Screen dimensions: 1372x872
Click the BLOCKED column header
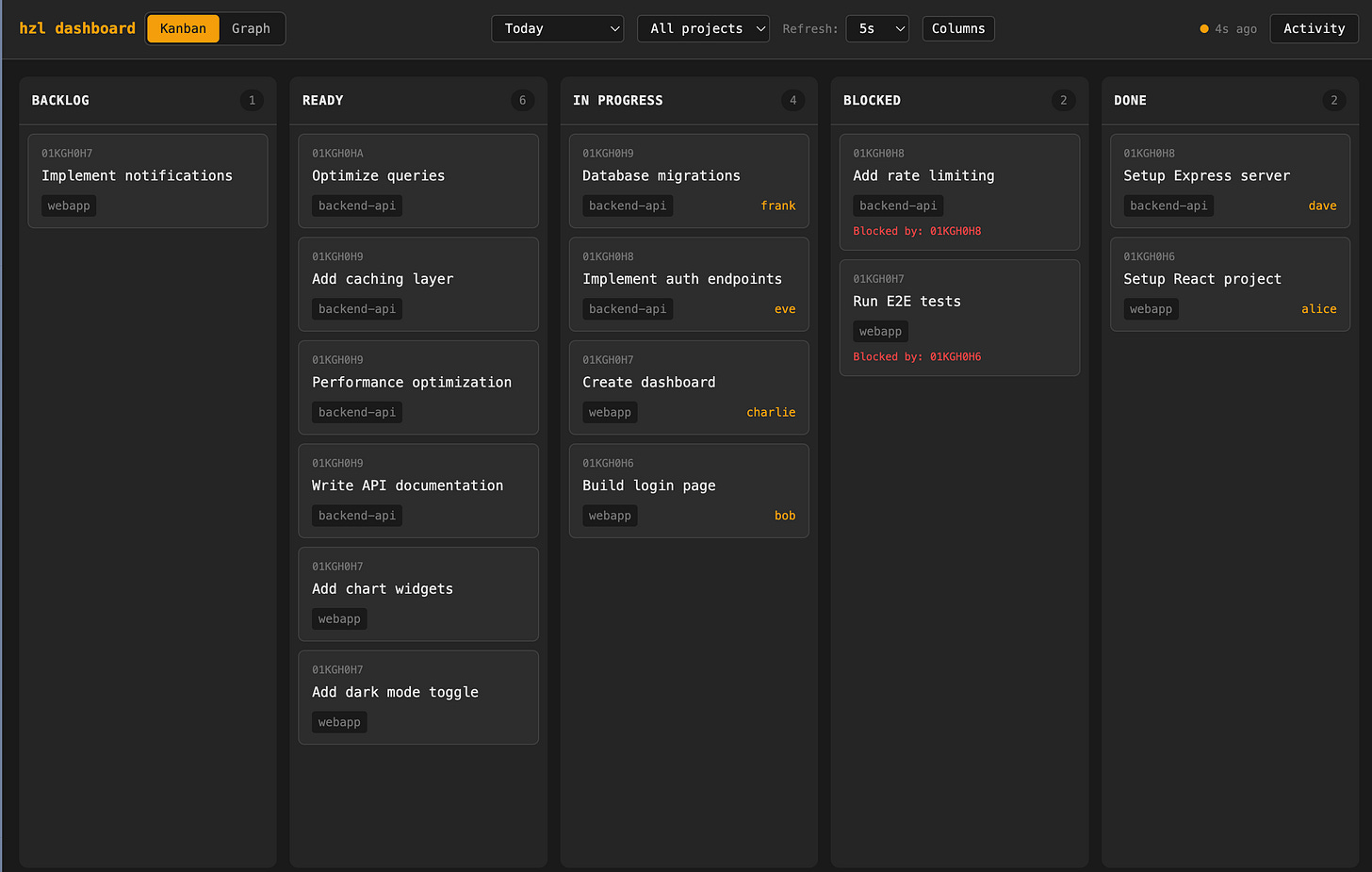tap(872, 100)
